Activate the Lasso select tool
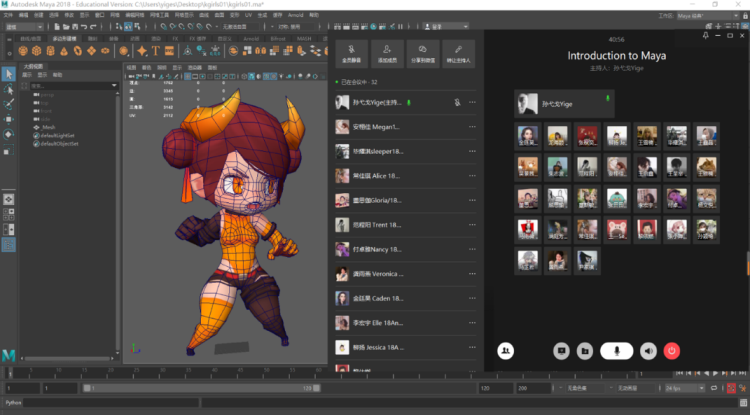The image size is (750, 415). point(9,89)
